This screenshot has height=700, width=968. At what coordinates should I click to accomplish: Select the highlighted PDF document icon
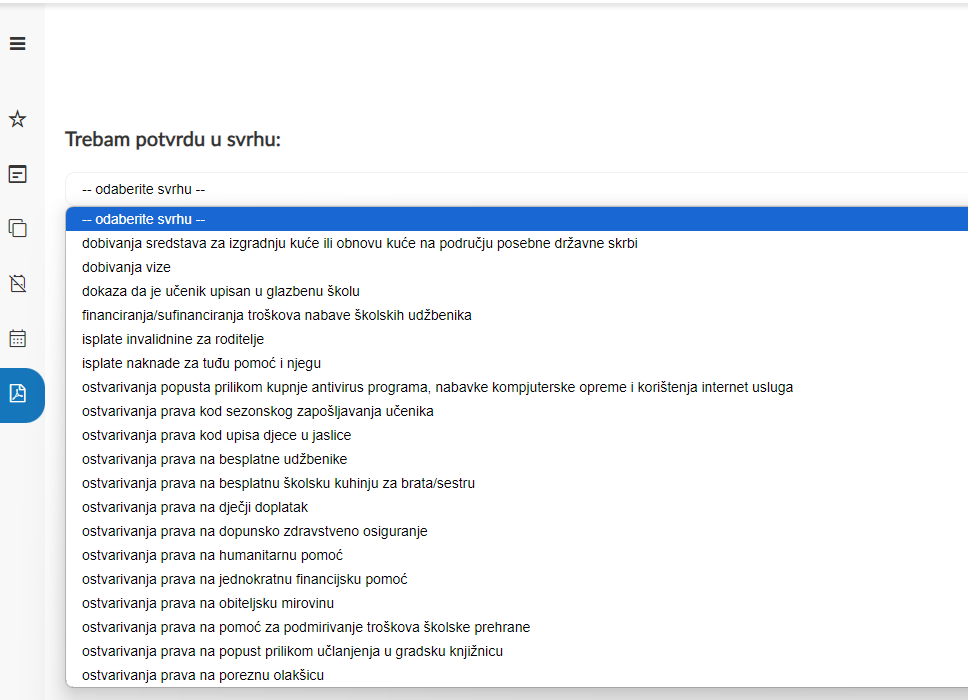[18, 393]
